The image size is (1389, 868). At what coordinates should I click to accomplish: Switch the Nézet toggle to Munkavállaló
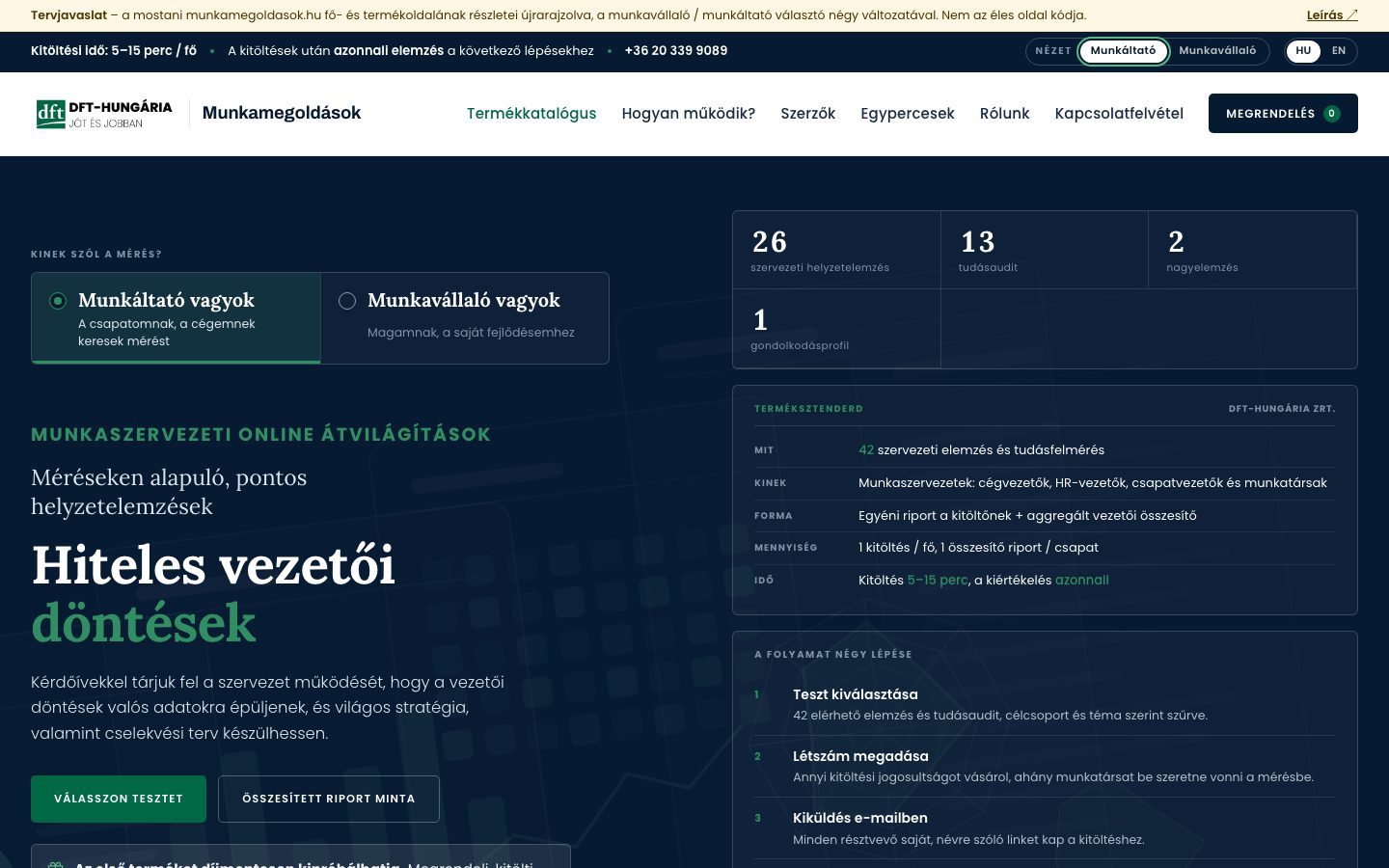click(1217, 51)
